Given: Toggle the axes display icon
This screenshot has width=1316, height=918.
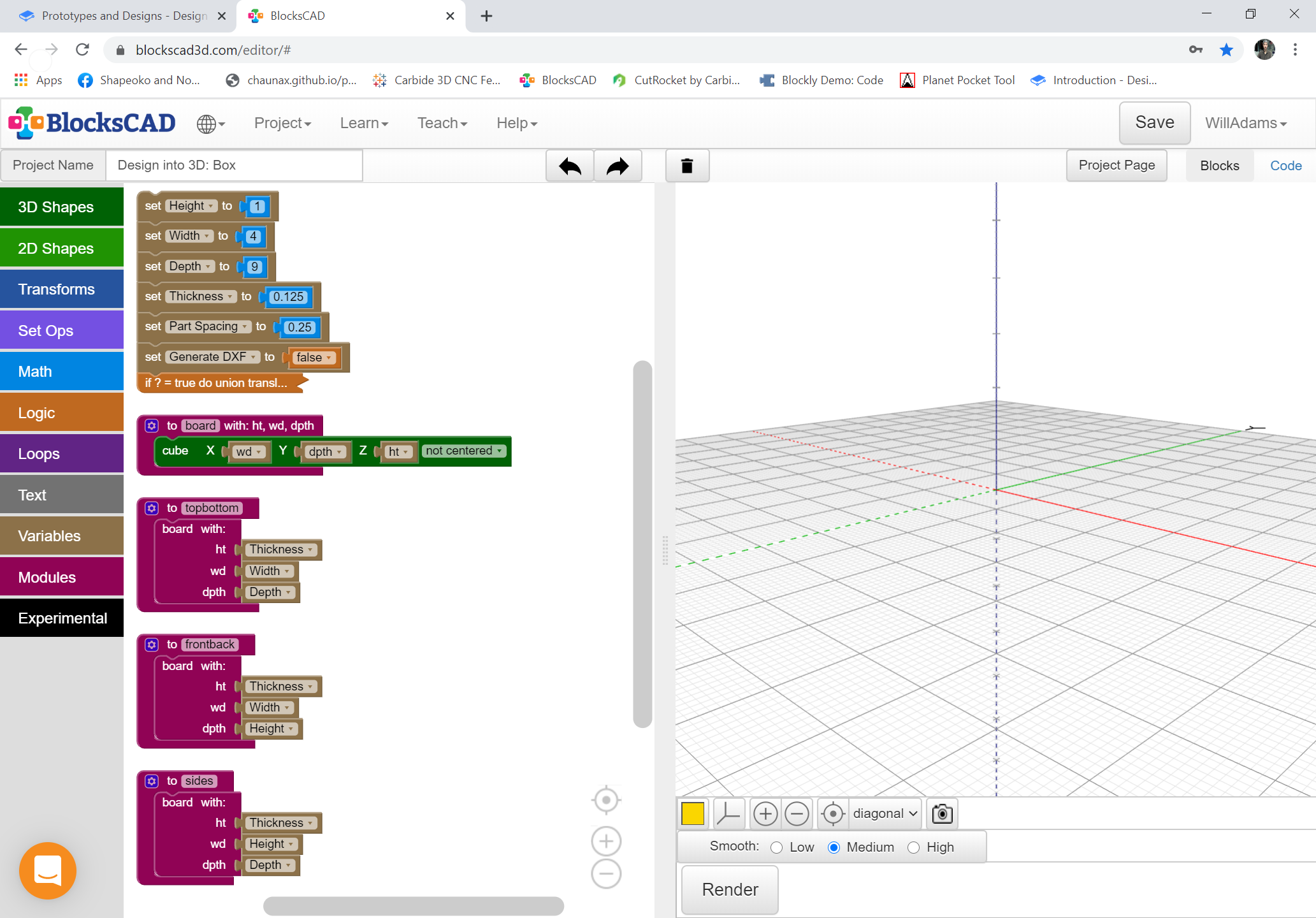Looking at the screenshot, I should (x=728, y=813).
